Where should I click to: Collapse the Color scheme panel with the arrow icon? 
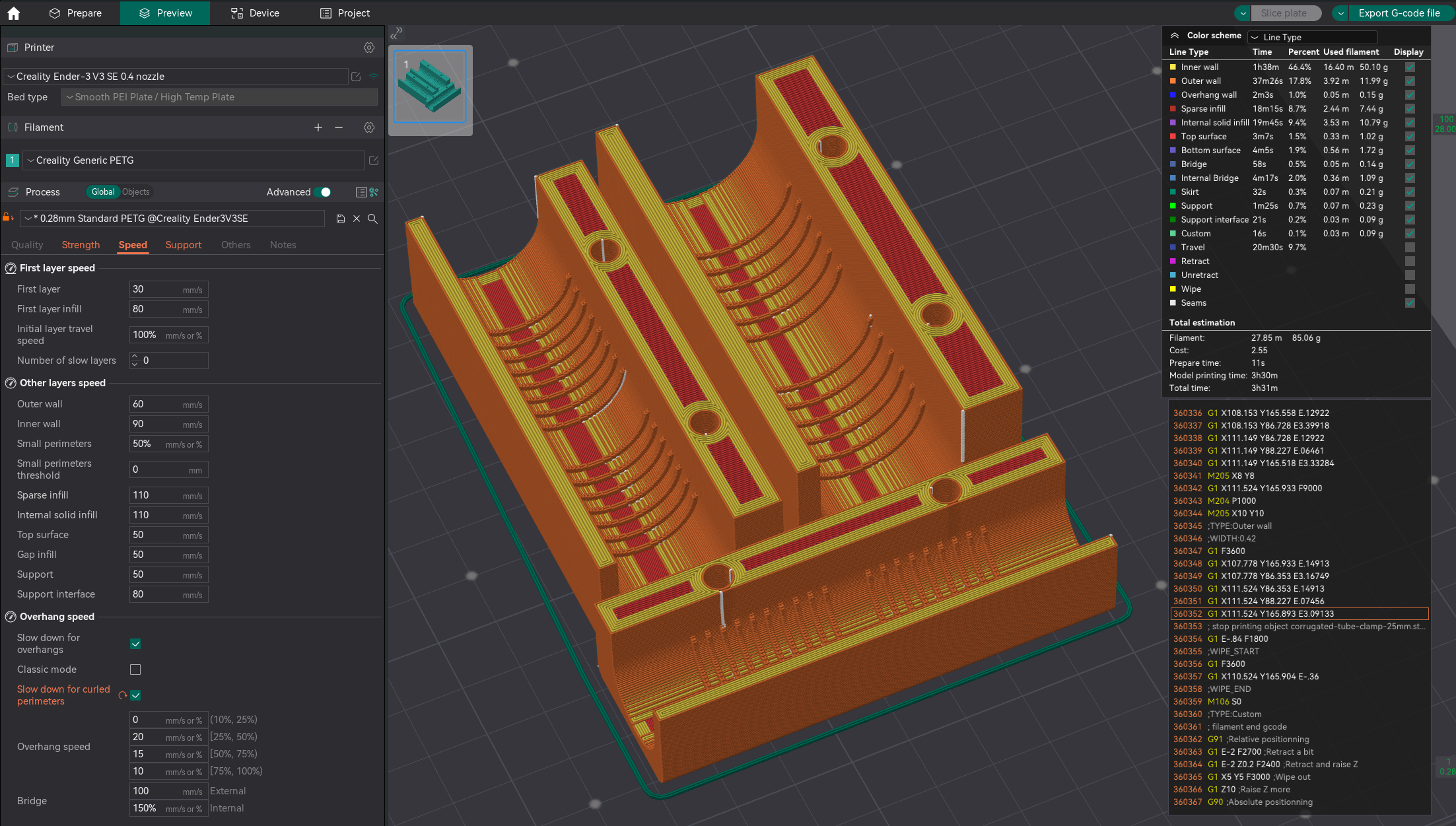(x=1175, y=36)
